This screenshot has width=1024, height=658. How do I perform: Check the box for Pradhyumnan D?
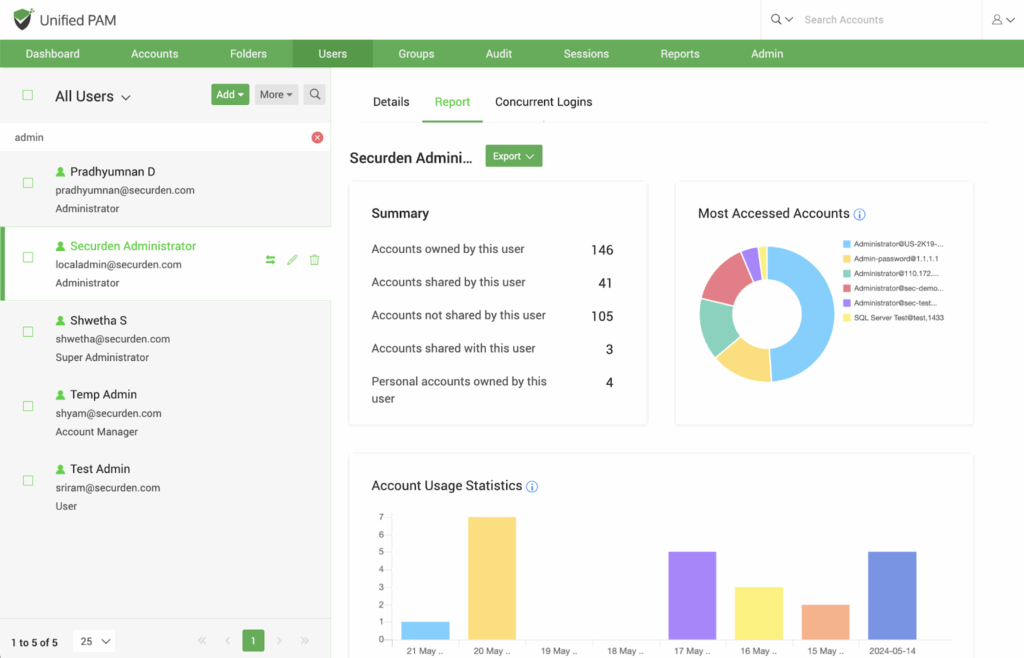tap(28, 183)
